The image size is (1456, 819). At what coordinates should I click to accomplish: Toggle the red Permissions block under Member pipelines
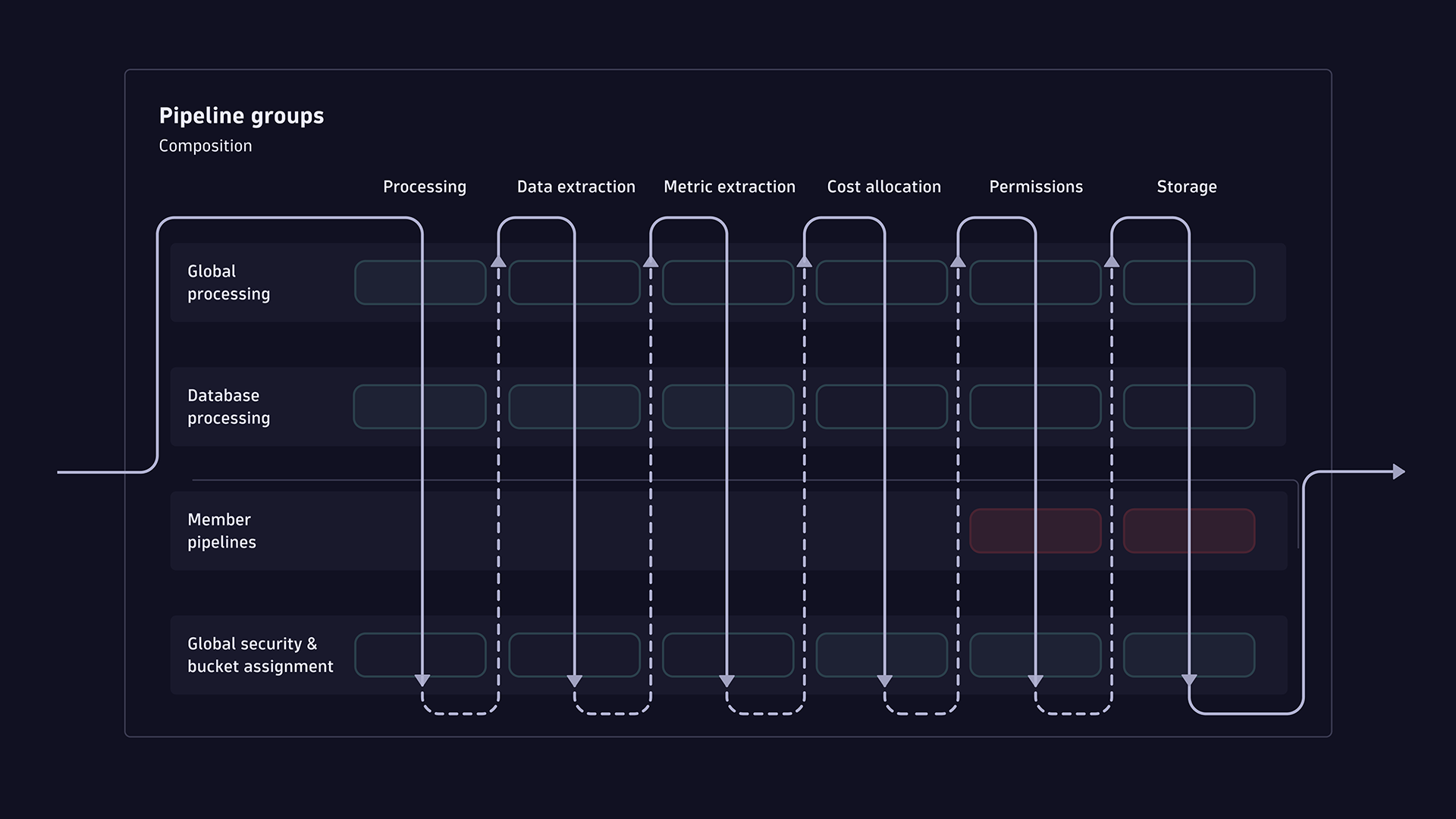1034,530
